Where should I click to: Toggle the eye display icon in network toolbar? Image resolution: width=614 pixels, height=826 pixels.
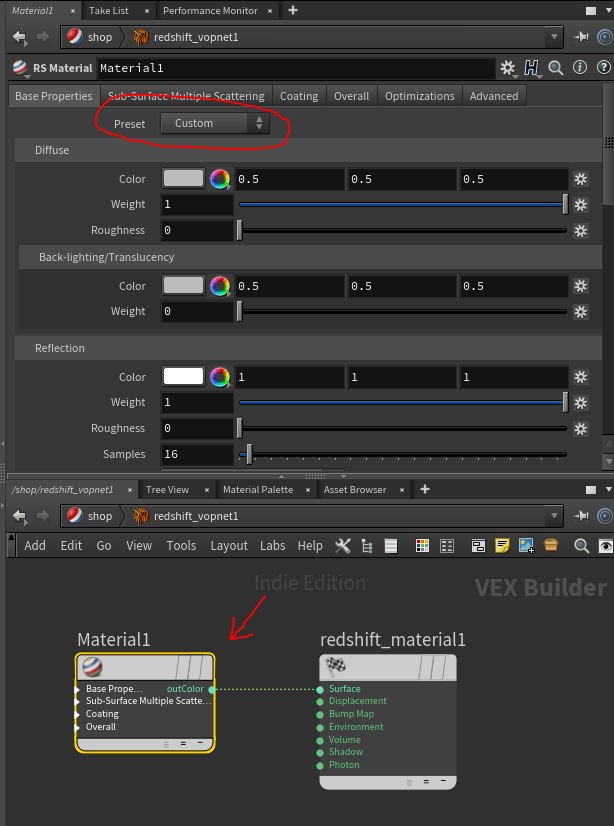(x=604, y=546)
